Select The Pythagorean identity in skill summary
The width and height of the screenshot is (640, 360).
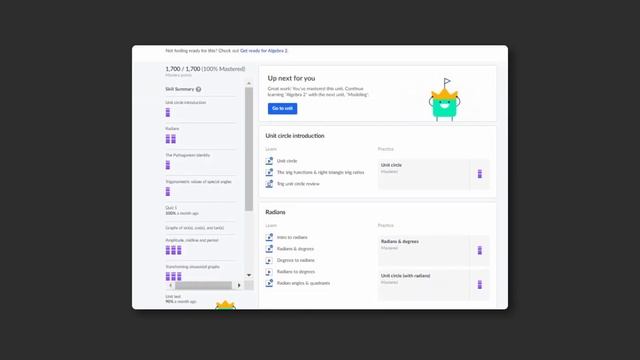[x=188, y=155]
